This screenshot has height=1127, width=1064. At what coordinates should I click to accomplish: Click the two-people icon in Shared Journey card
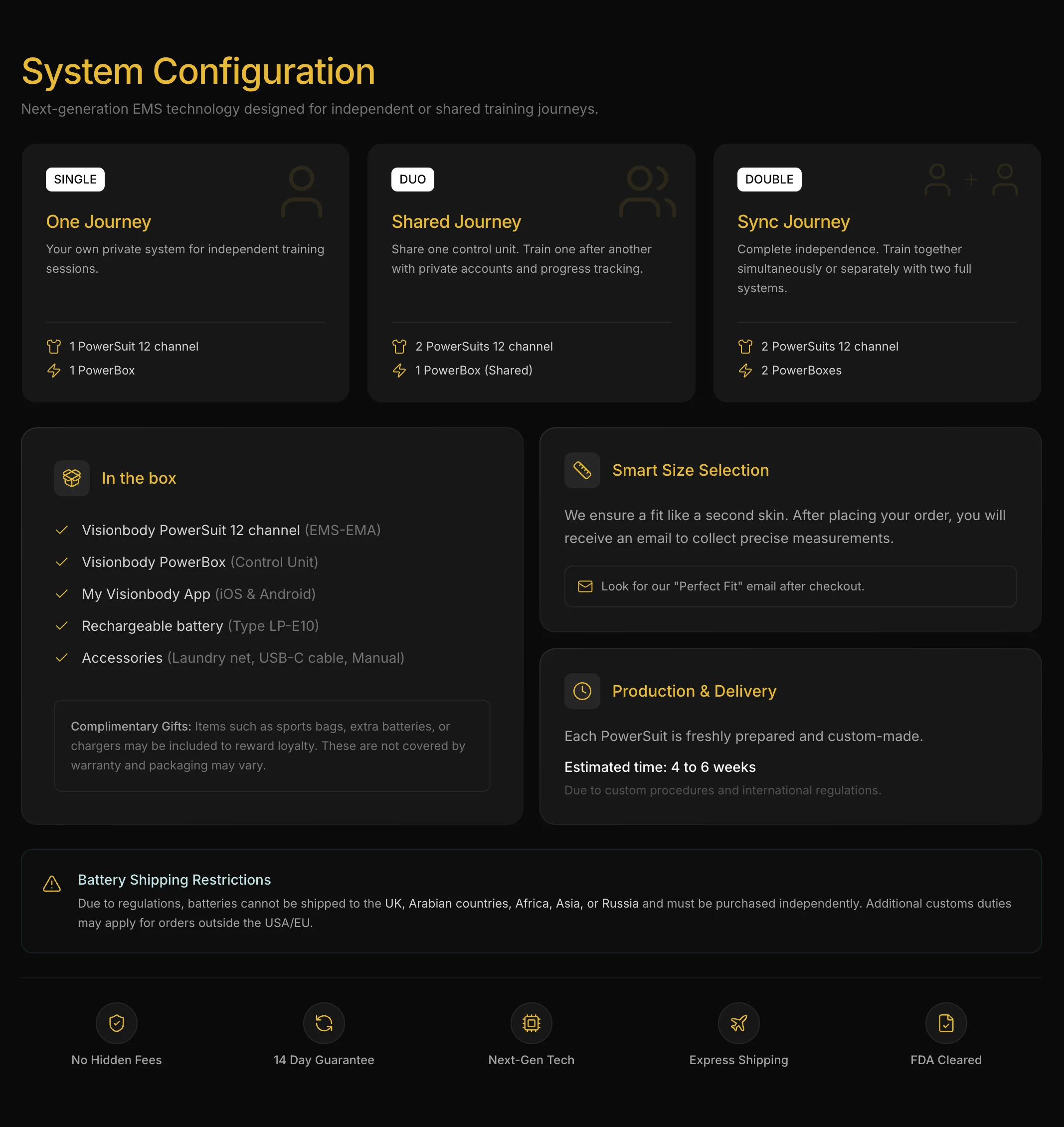647,191
